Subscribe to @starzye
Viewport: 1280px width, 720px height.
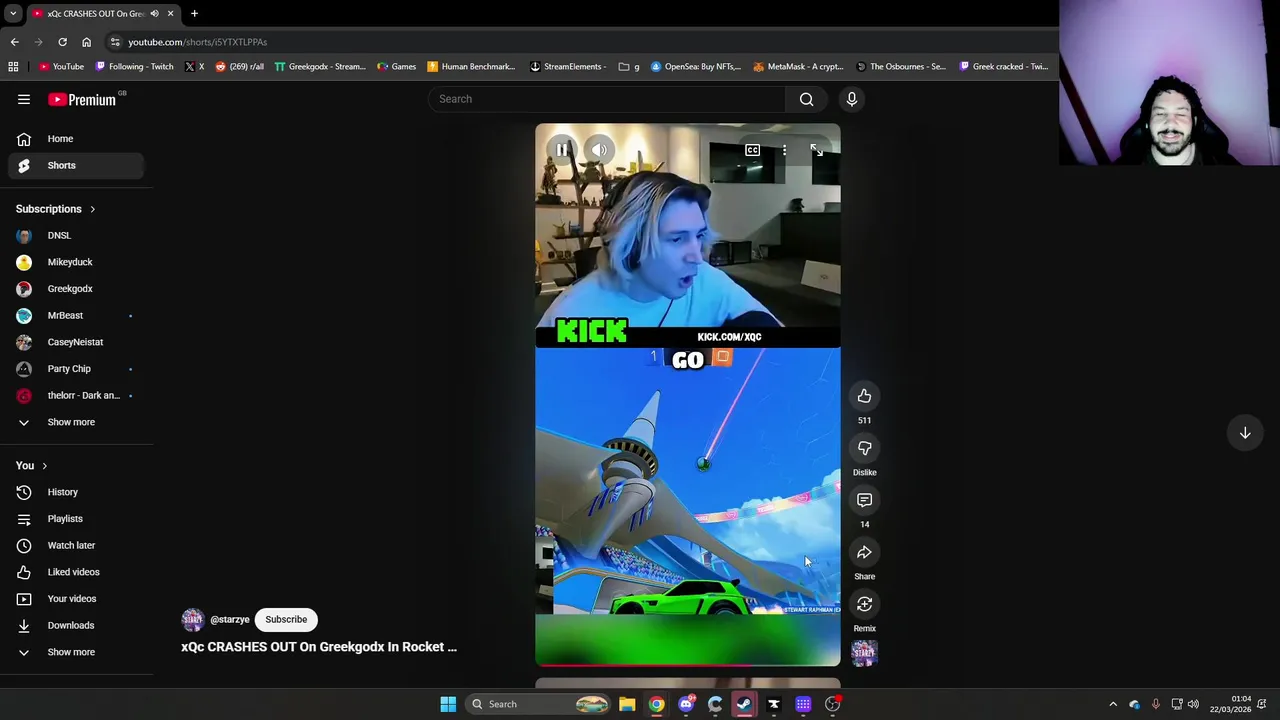(x=286, y=619)
